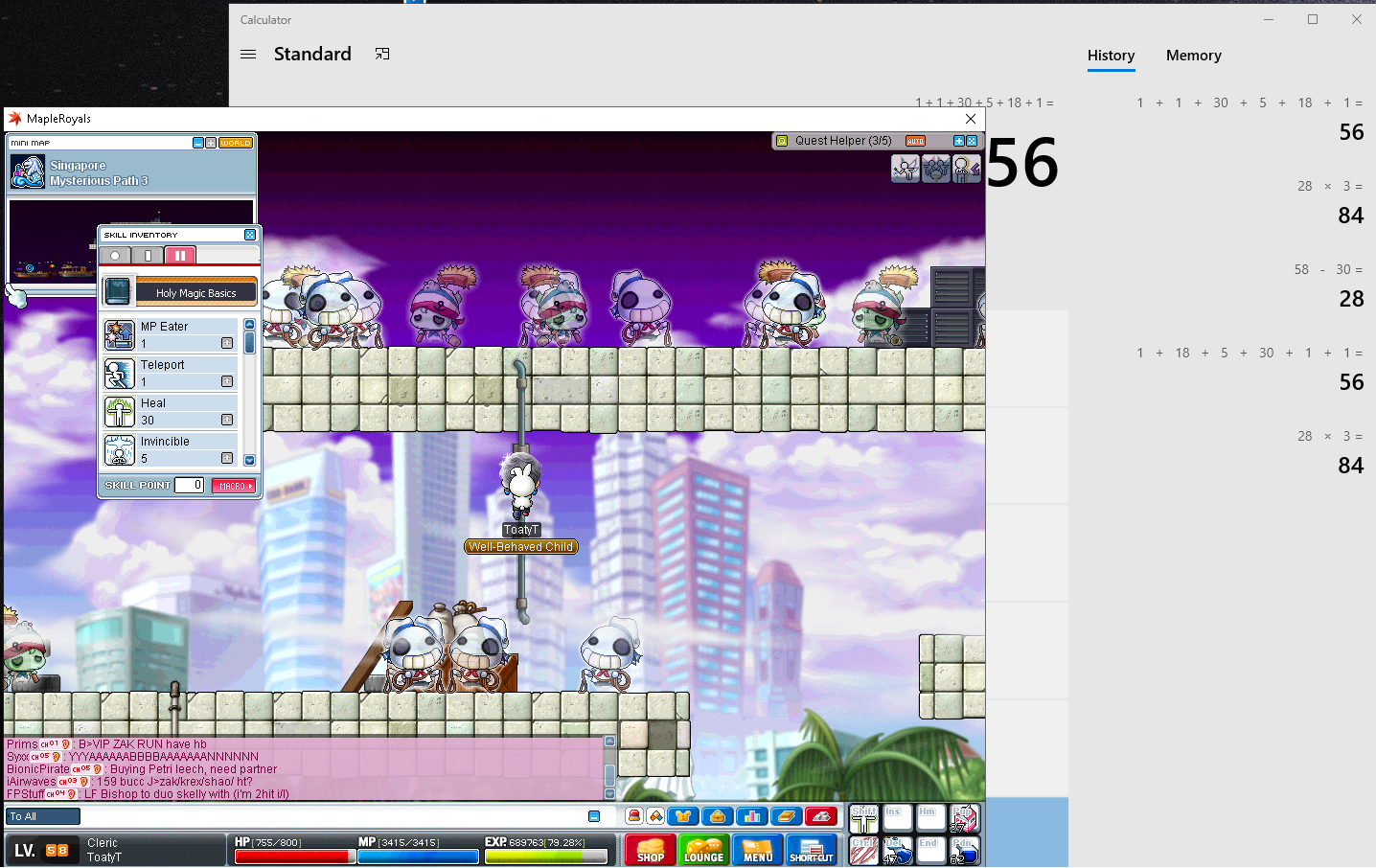Expand the skill MACRO panel

point(234,486)
